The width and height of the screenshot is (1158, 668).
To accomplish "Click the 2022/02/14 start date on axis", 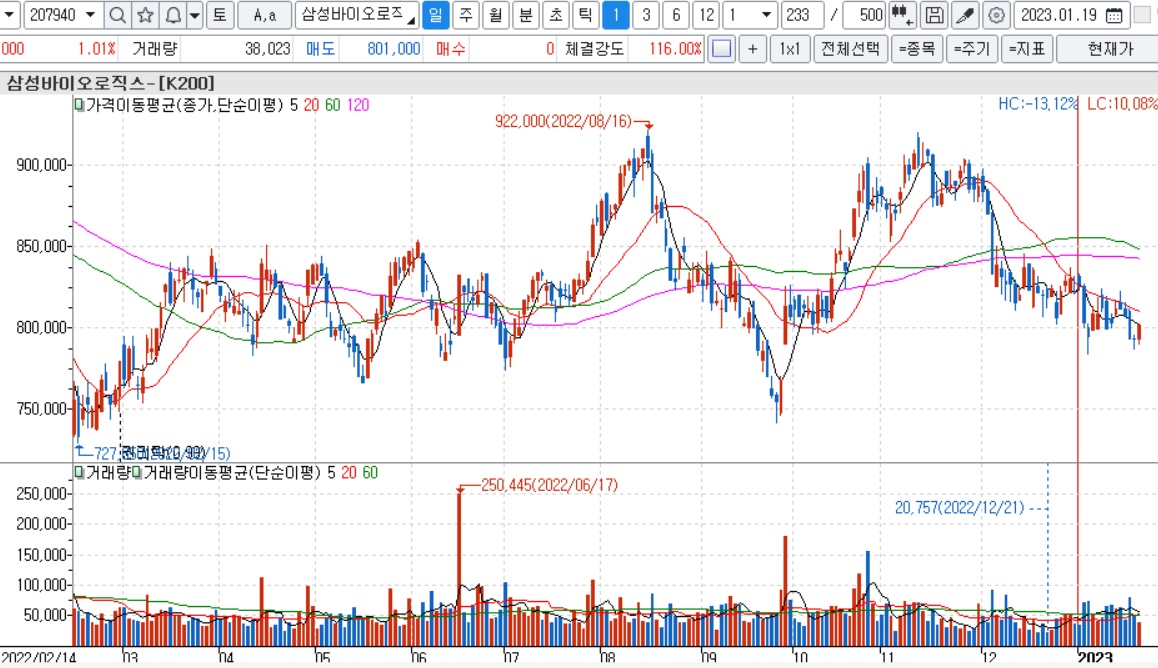I will pyautogui.click(x=38, y=657).
